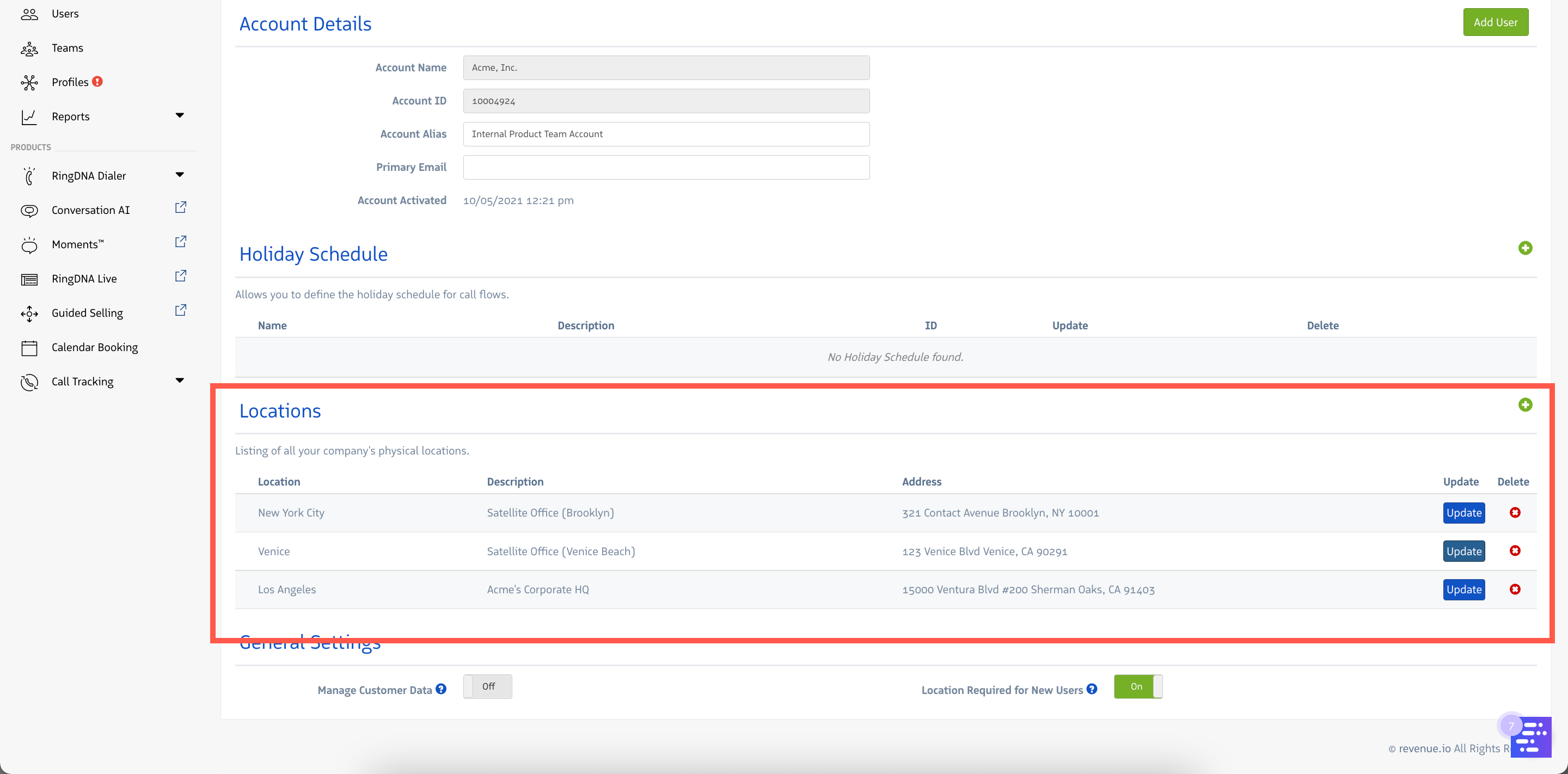Open Profiles with the alert badge

click(70, 82)
